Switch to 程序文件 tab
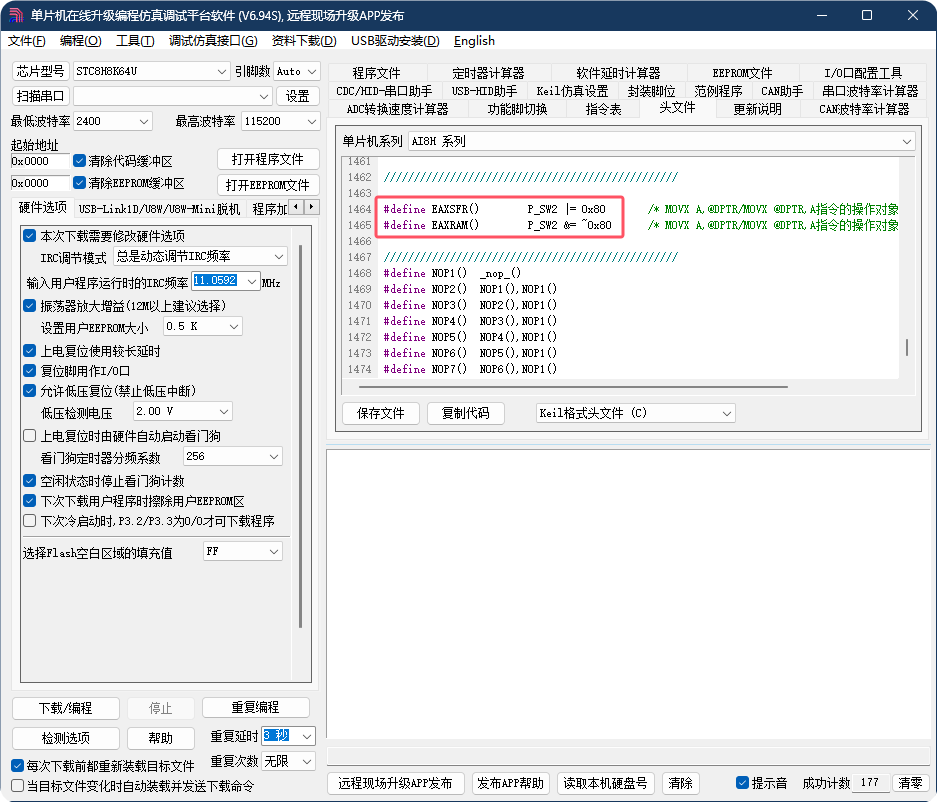The height and width of the screenshot is (802, 937). [x=376, y=73]
